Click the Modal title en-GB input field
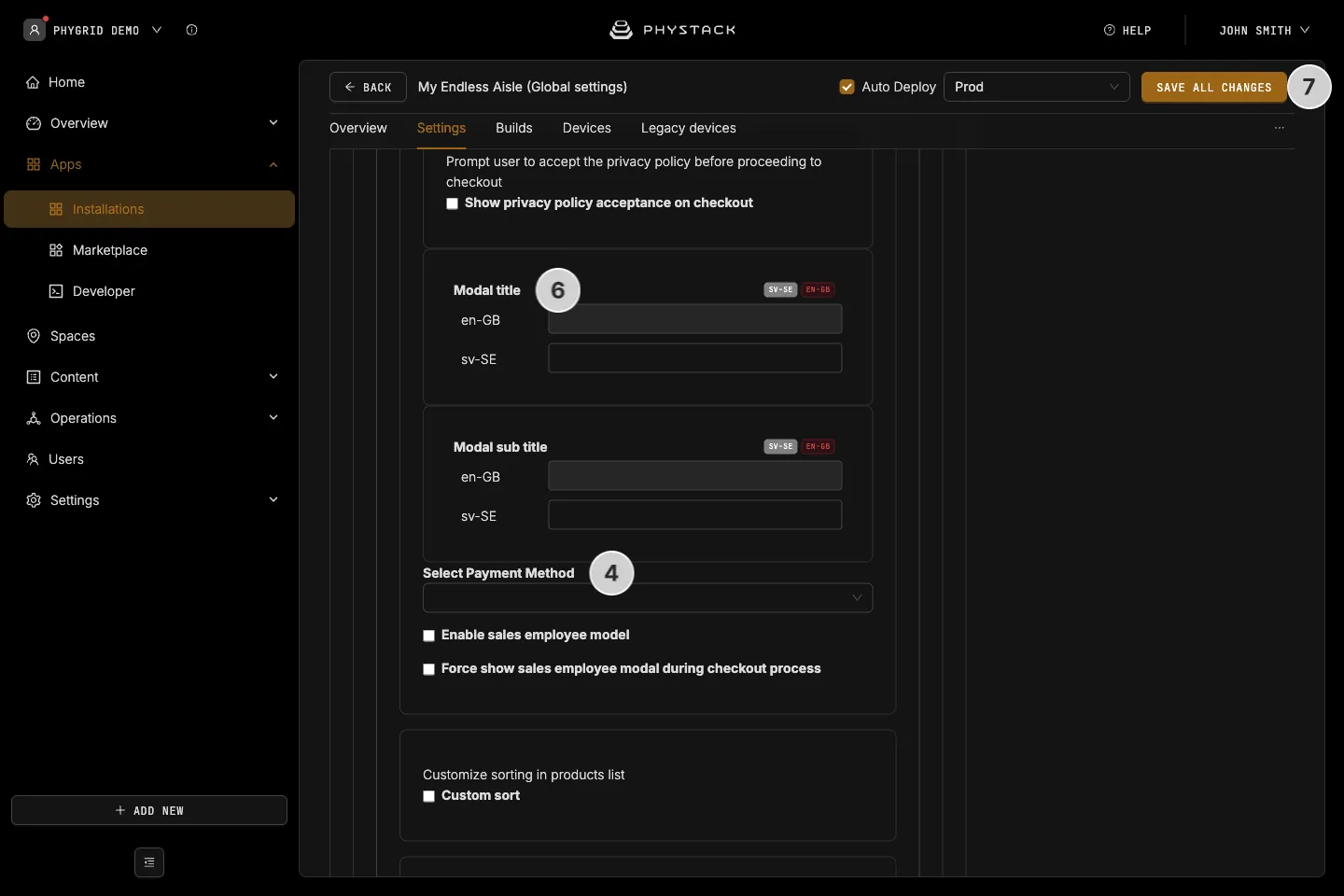Viewport: 1344px width, 896px height. tap(695, 319)
